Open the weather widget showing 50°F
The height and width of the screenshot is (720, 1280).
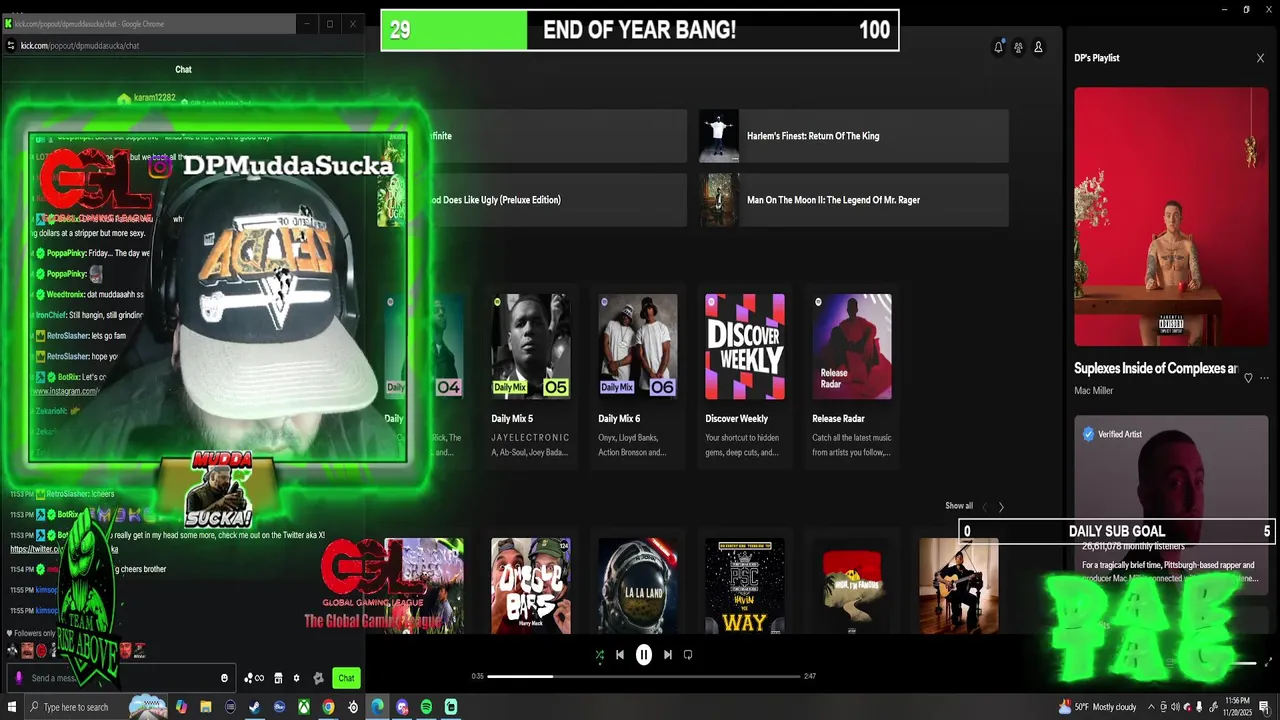(1097, 707)
